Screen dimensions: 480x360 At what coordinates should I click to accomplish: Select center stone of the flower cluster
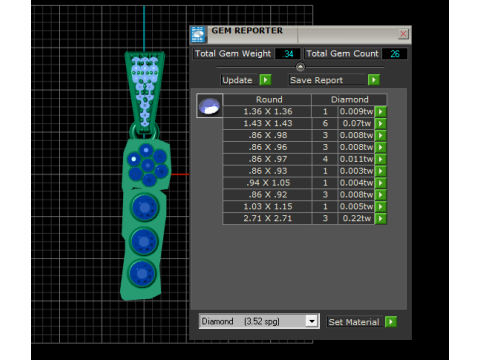pos(148,165)
